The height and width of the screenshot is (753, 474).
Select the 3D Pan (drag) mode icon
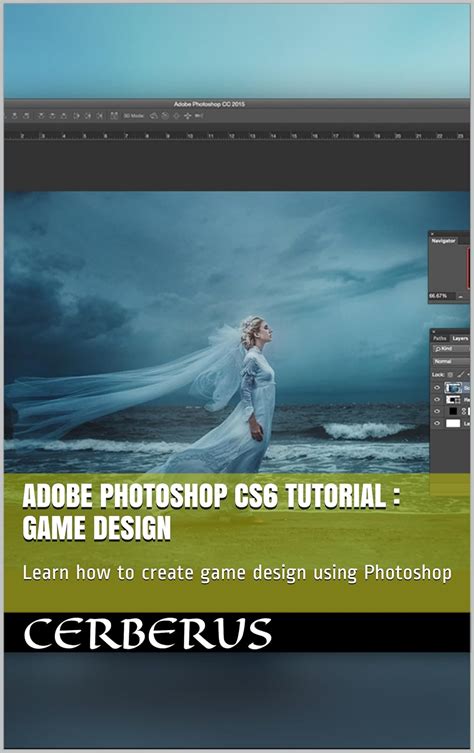pyautogui.click(x=176, y=116)
